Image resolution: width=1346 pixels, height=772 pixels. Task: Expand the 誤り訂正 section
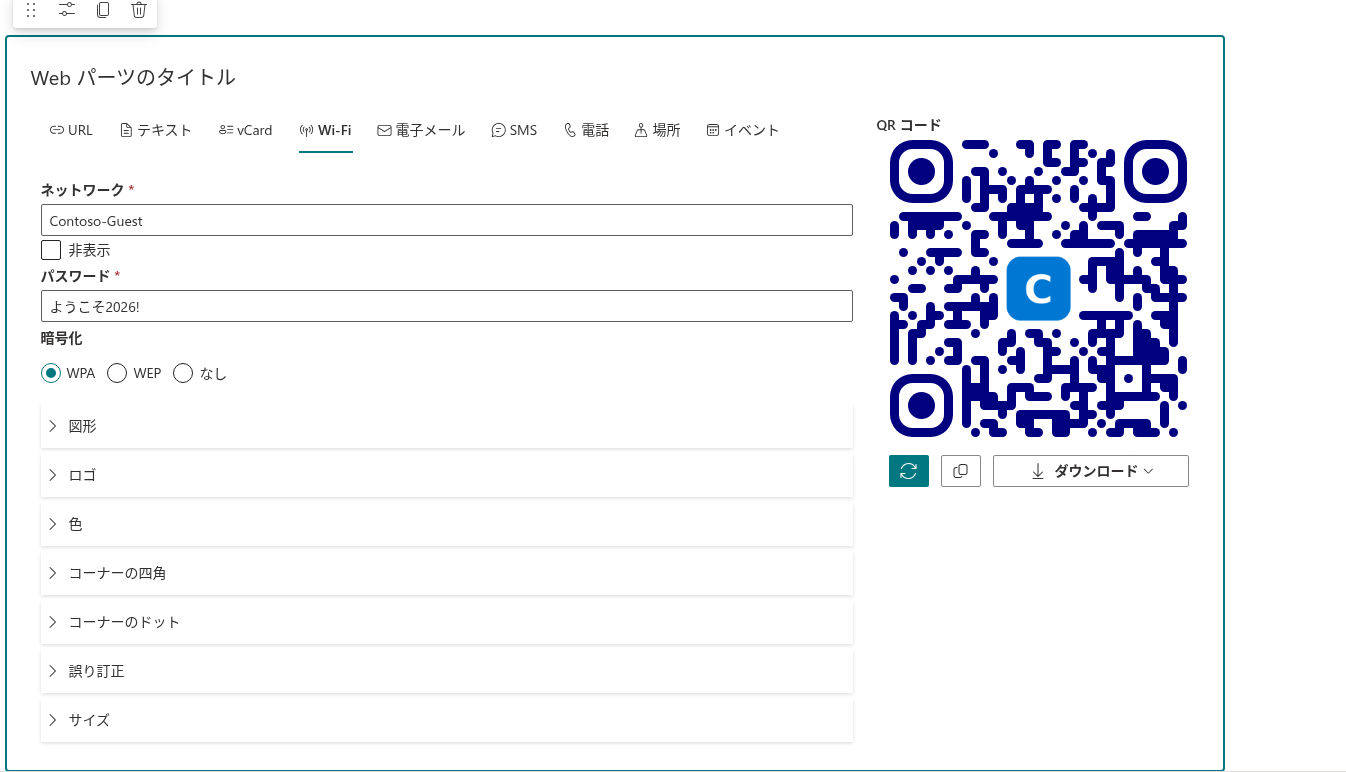click(x=447, y=671)
